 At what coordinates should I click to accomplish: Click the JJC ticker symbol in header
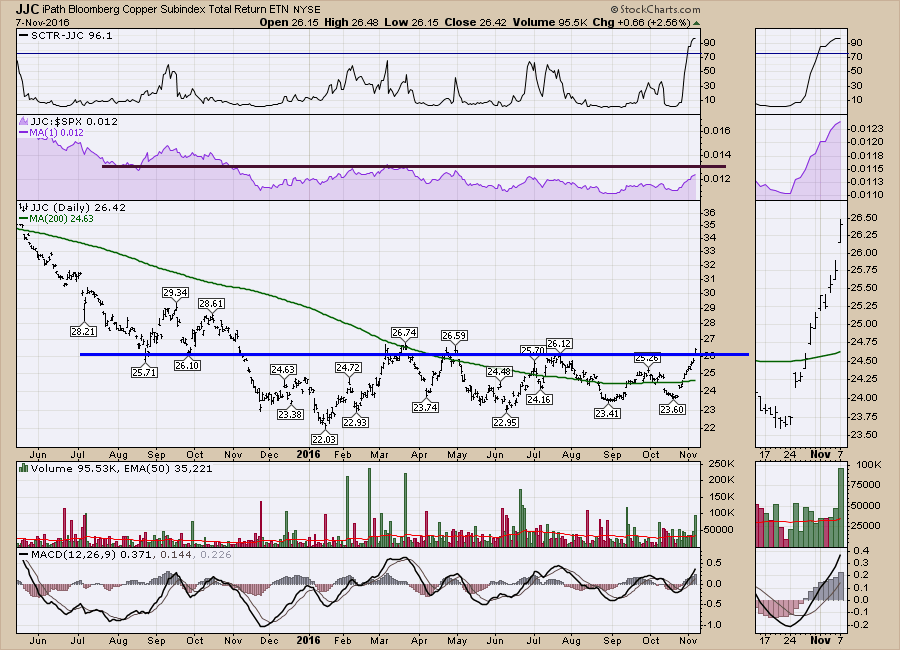click(x=28, y=9)
